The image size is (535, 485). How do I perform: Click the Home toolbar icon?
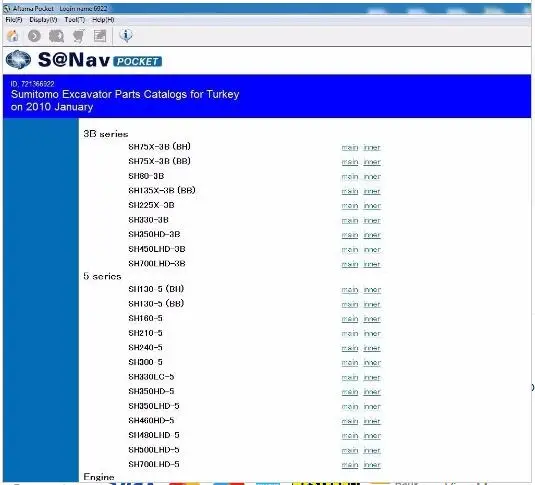point(13,35)
